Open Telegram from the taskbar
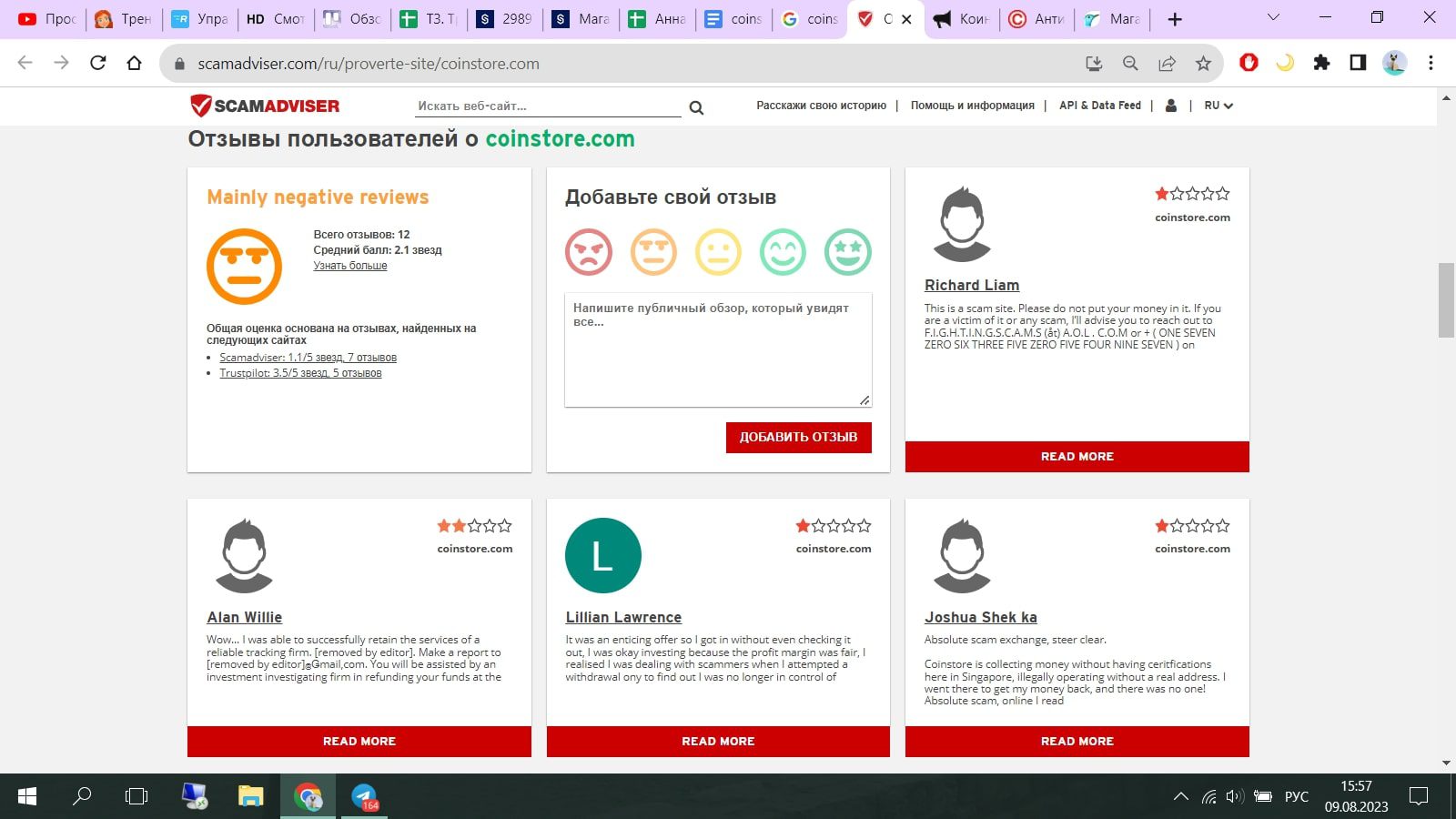 tap(365, 796)
